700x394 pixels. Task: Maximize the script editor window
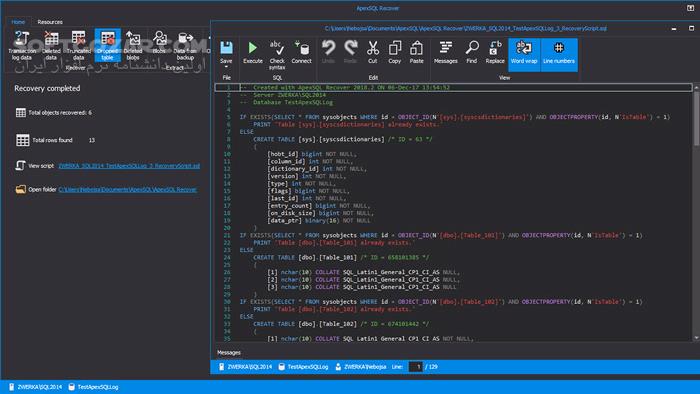pyautogui.click(x=691, y=28)
